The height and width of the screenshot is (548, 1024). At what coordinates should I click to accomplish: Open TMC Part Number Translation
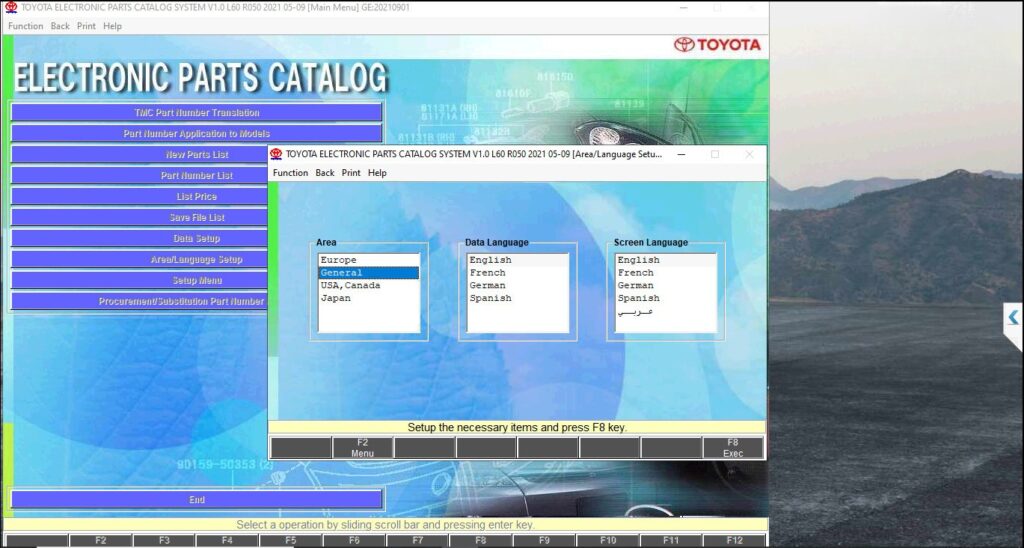pos(197,112)
